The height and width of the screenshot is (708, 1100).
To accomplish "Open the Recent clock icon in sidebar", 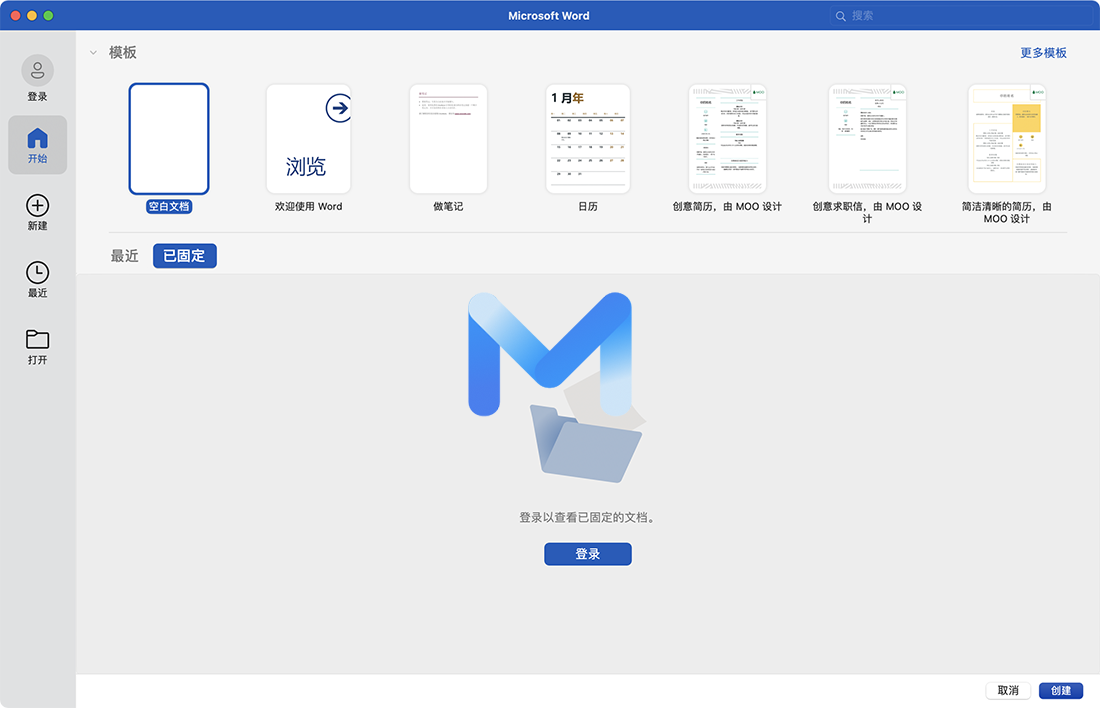I will pyautogui.click(x=37, y=273).
